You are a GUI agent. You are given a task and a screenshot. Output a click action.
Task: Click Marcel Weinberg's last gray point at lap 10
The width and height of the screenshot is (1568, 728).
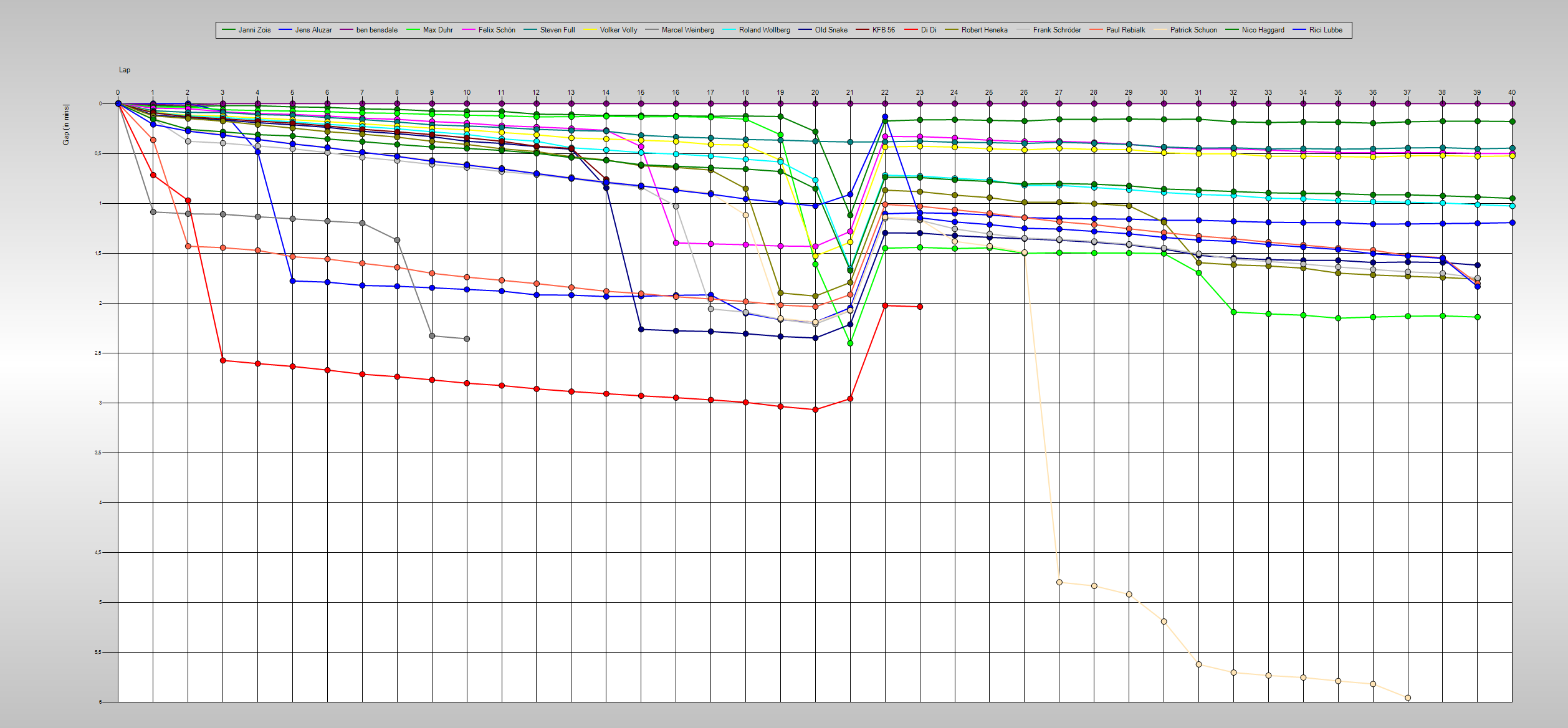467,338
